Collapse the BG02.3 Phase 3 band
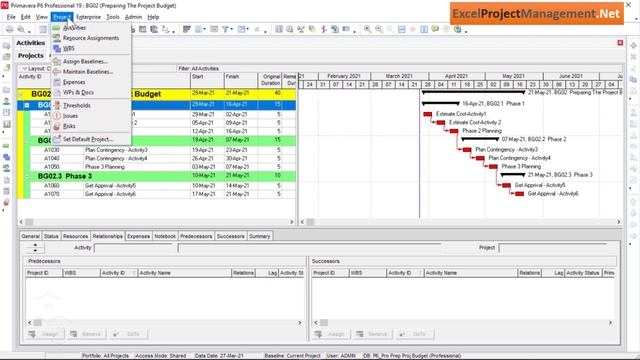This screenshot has height=360, width=640. point(27,176)
